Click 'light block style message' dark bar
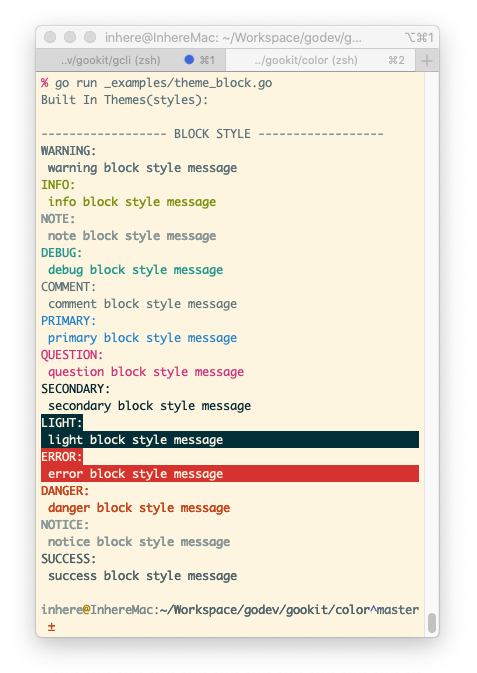This screenshot has height=673, width=477. (x=230, y=440)
